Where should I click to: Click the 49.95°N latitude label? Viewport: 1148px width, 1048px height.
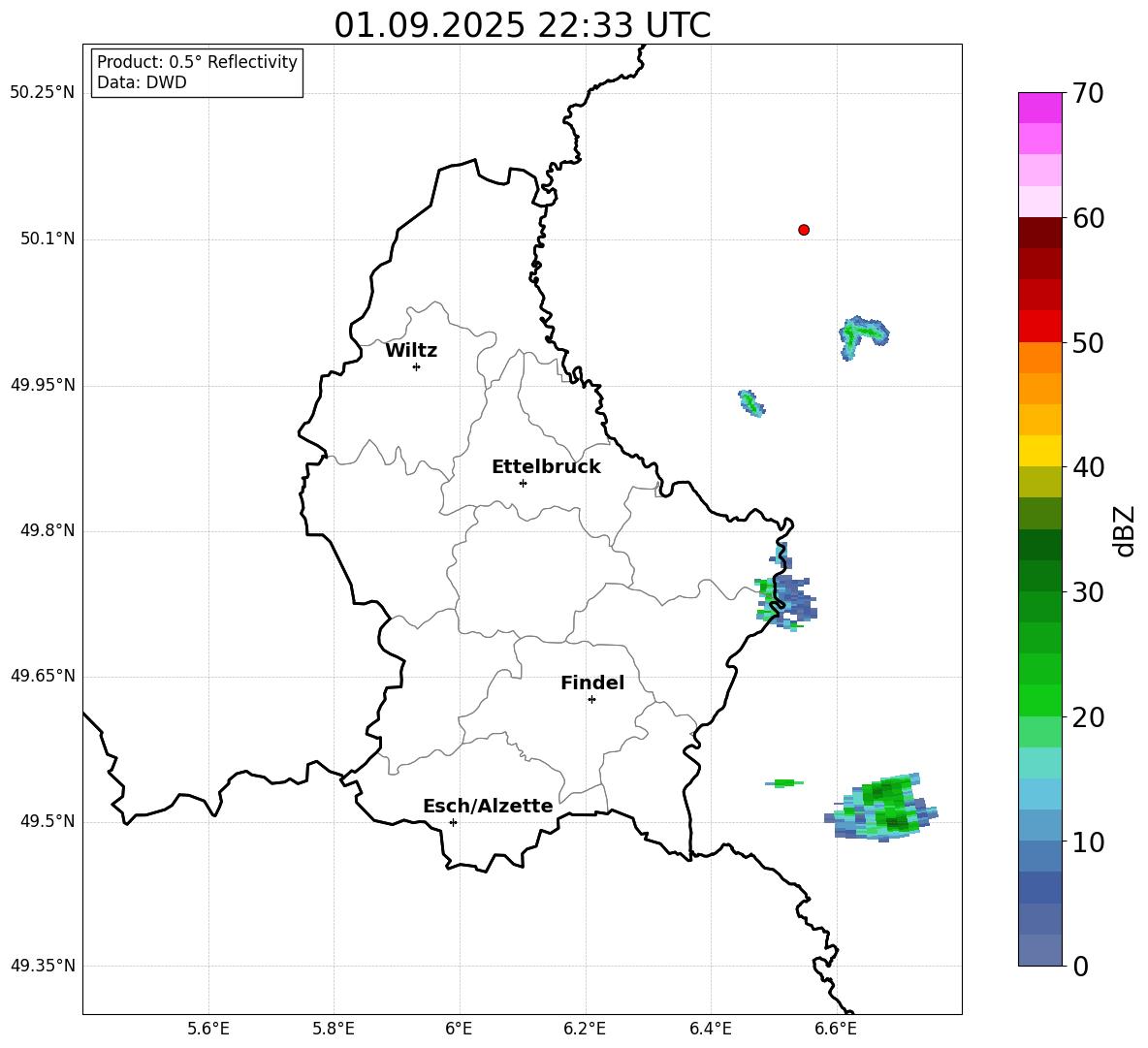[43, 384]
